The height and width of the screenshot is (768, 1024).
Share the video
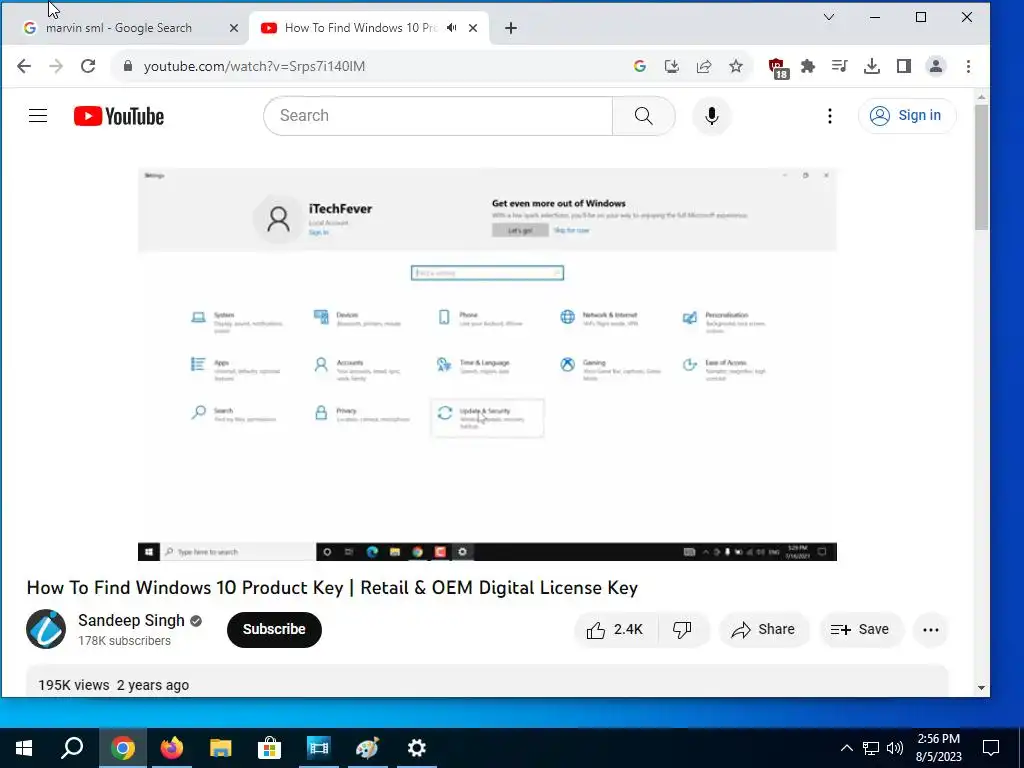[763, 630]
